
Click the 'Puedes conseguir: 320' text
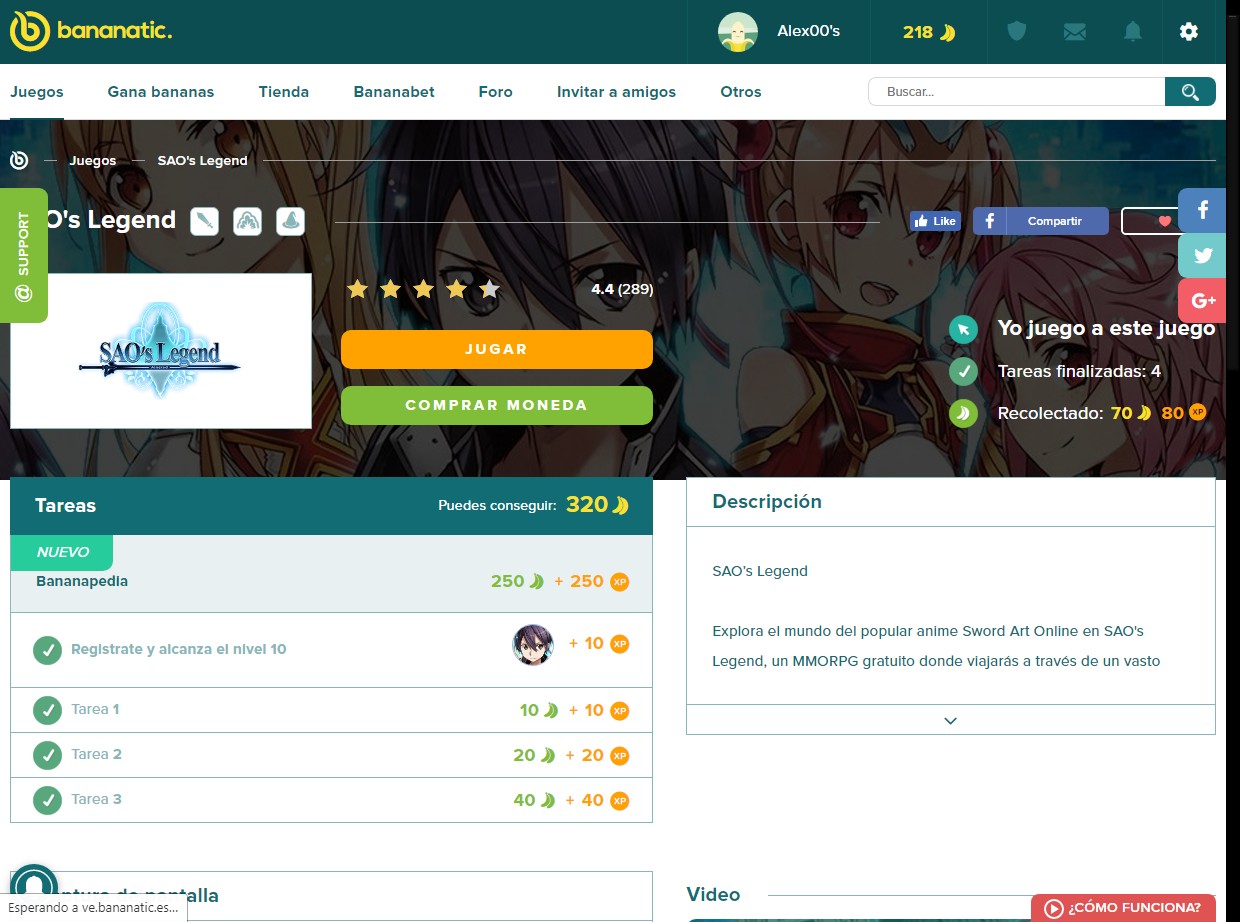point(533,505)
